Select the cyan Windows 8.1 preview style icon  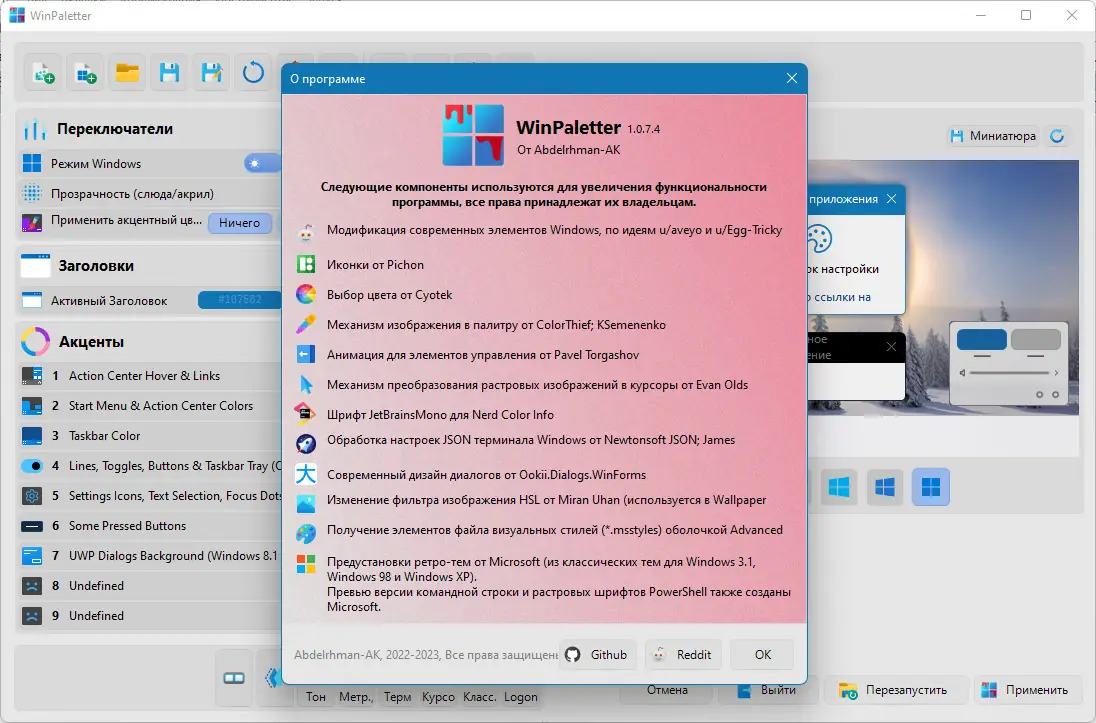839,487
